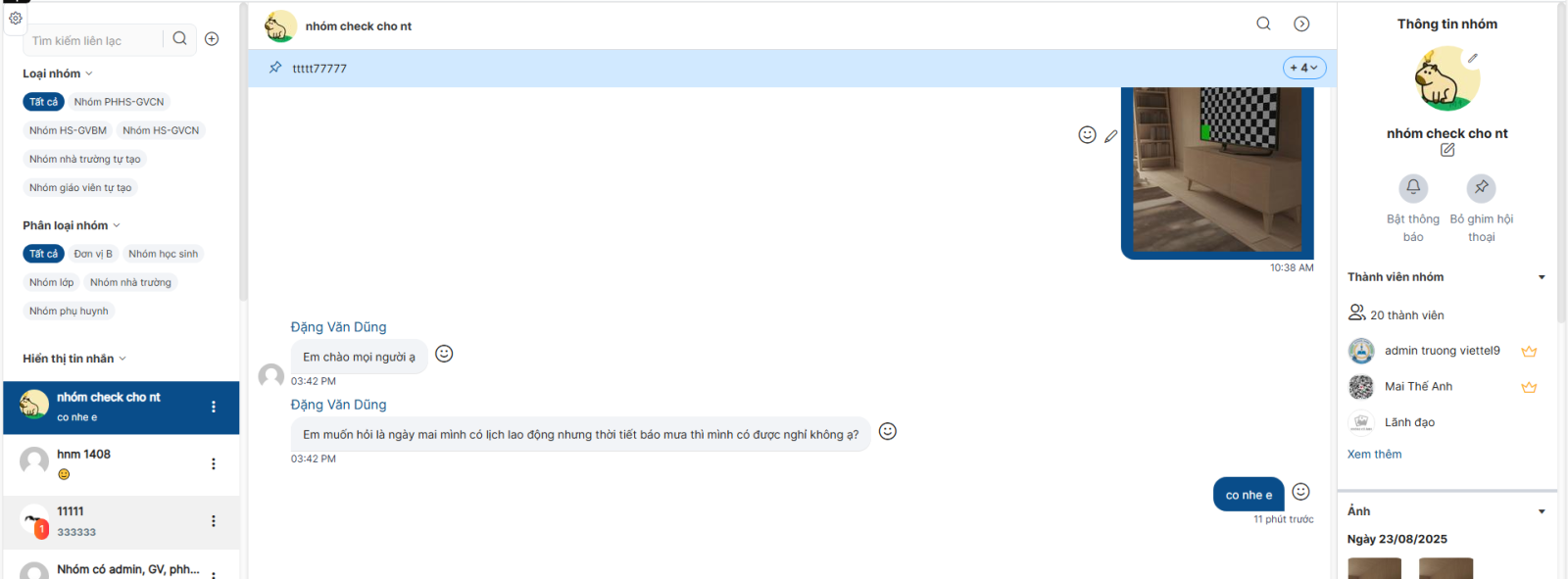Click the search icon in chat header

coord(1263,24)
